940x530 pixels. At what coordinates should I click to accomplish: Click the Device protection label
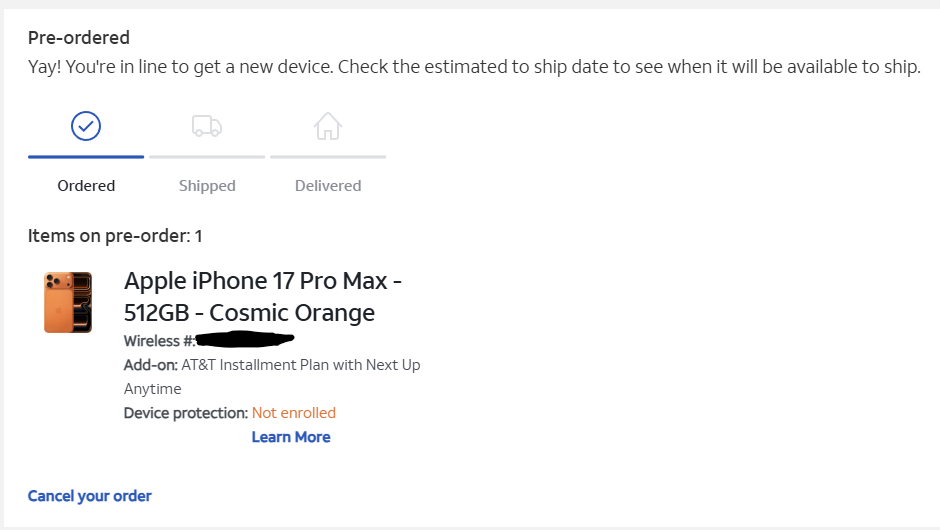186,413
